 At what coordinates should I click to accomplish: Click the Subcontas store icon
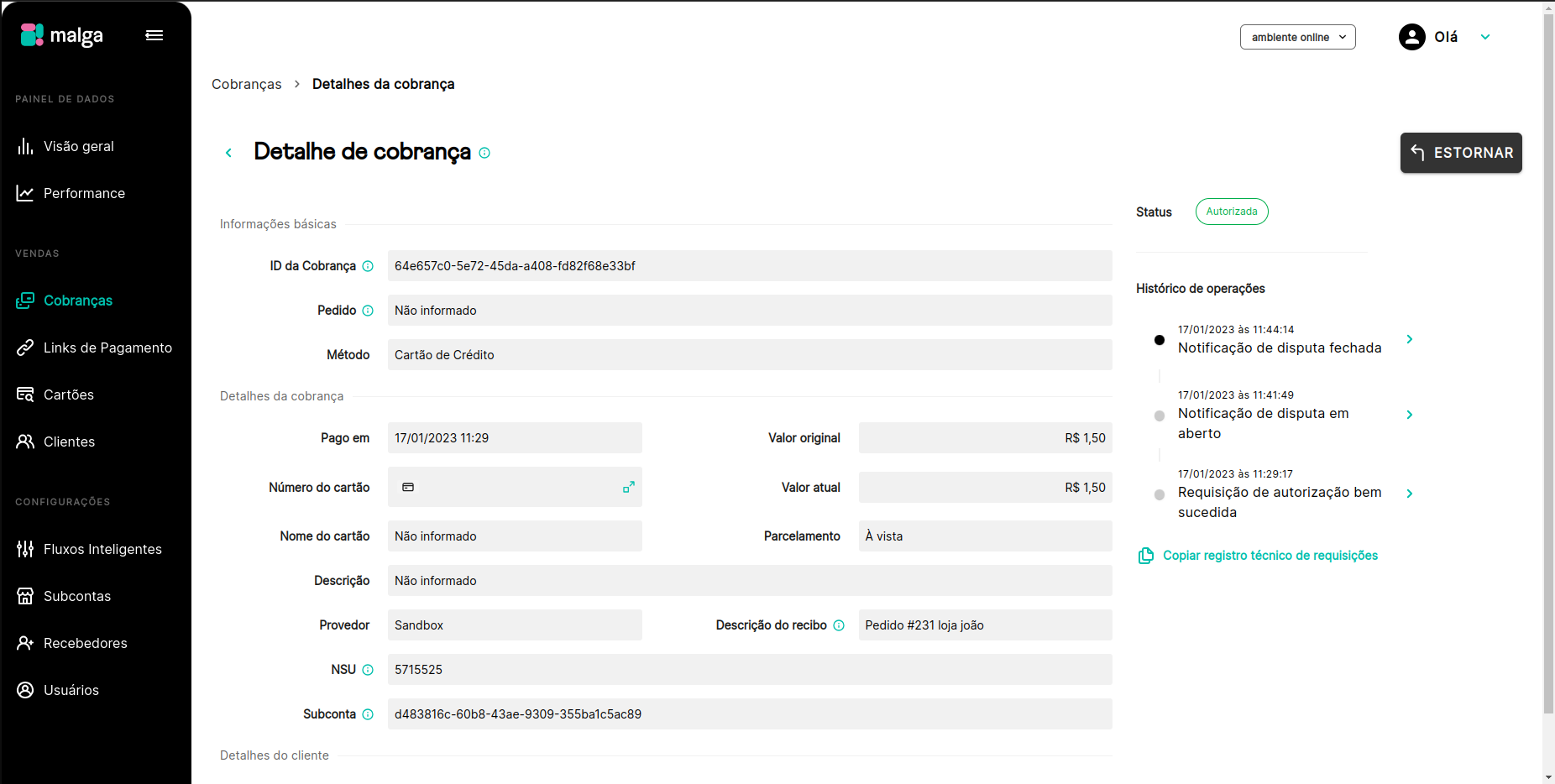pos(25,596)
